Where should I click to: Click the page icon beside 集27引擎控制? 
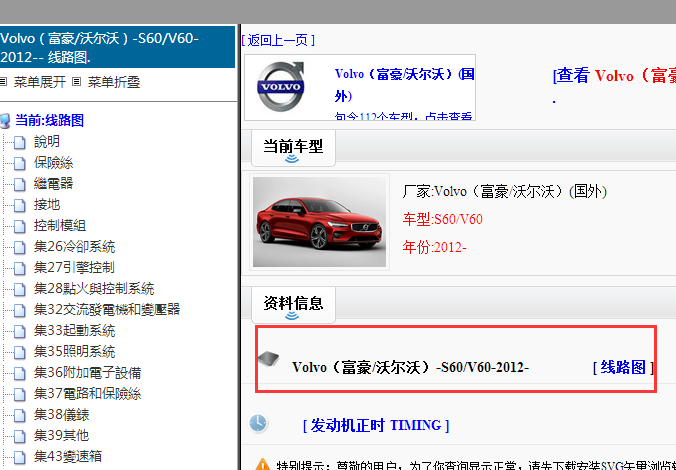click(x=19, y=268)
